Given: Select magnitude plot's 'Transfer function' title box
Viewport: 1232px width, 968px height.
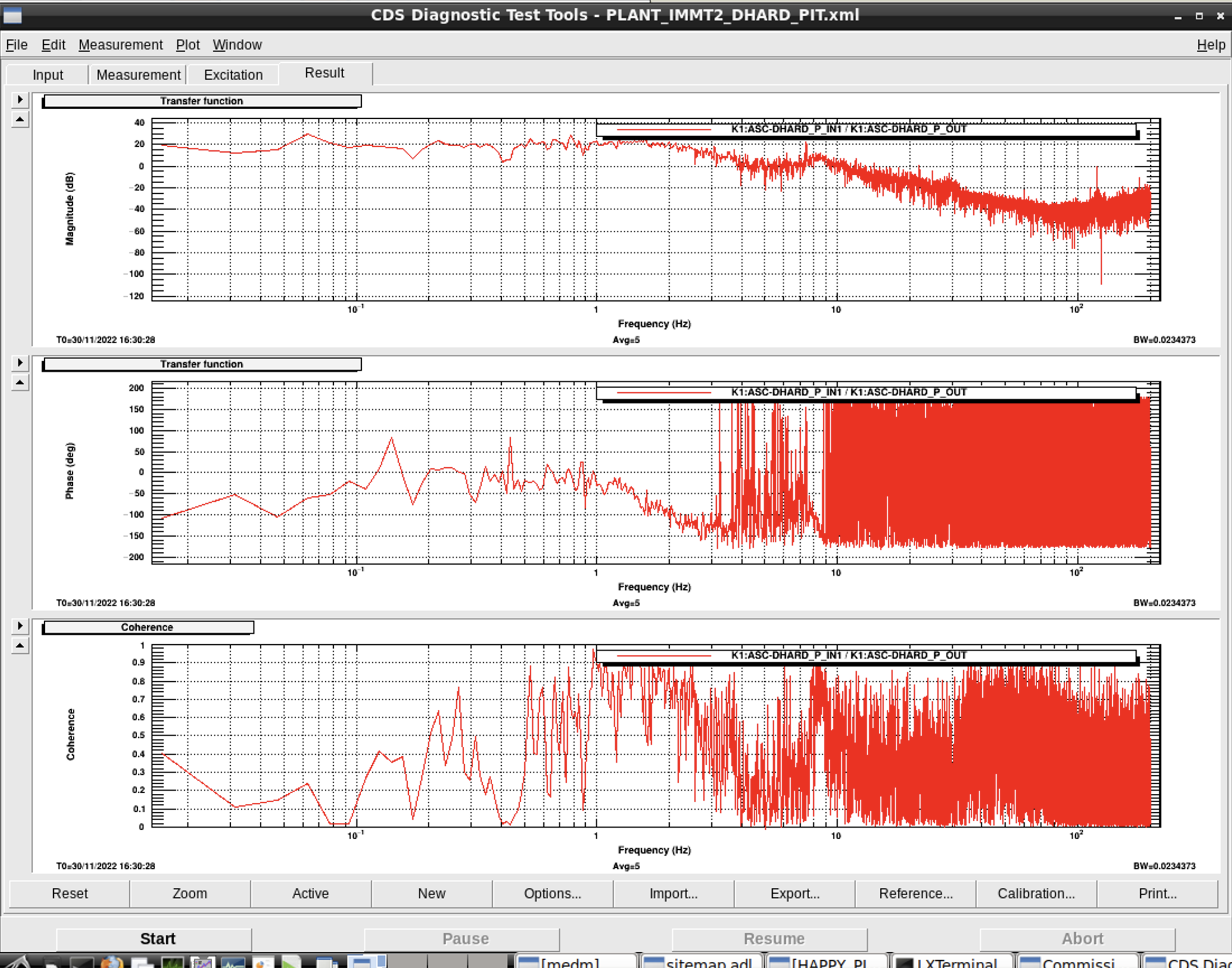Looking at the screenshot, I should point(202,101).
